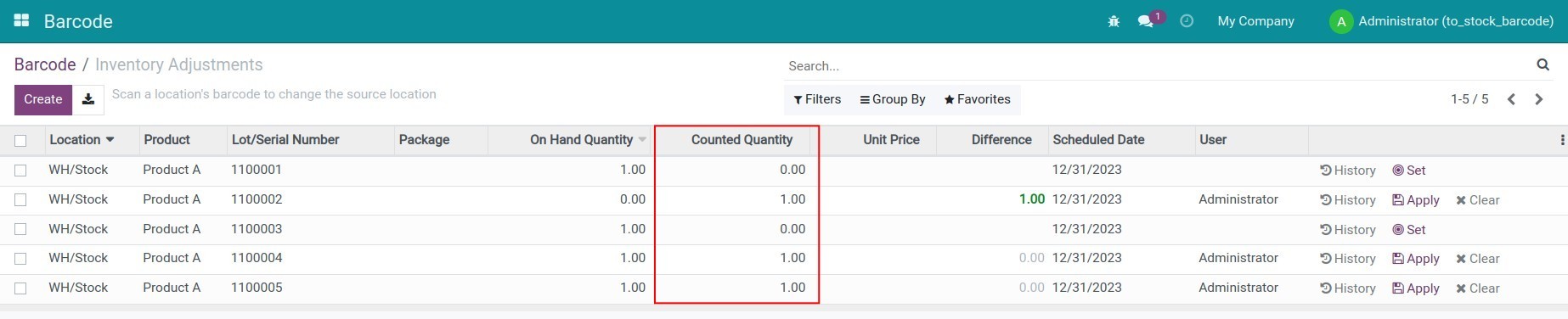Open History for lot 1100004
Image resolution: width=1568 pixels, height=319 pixels.
pyautogui.click(x=1348, y=259)
